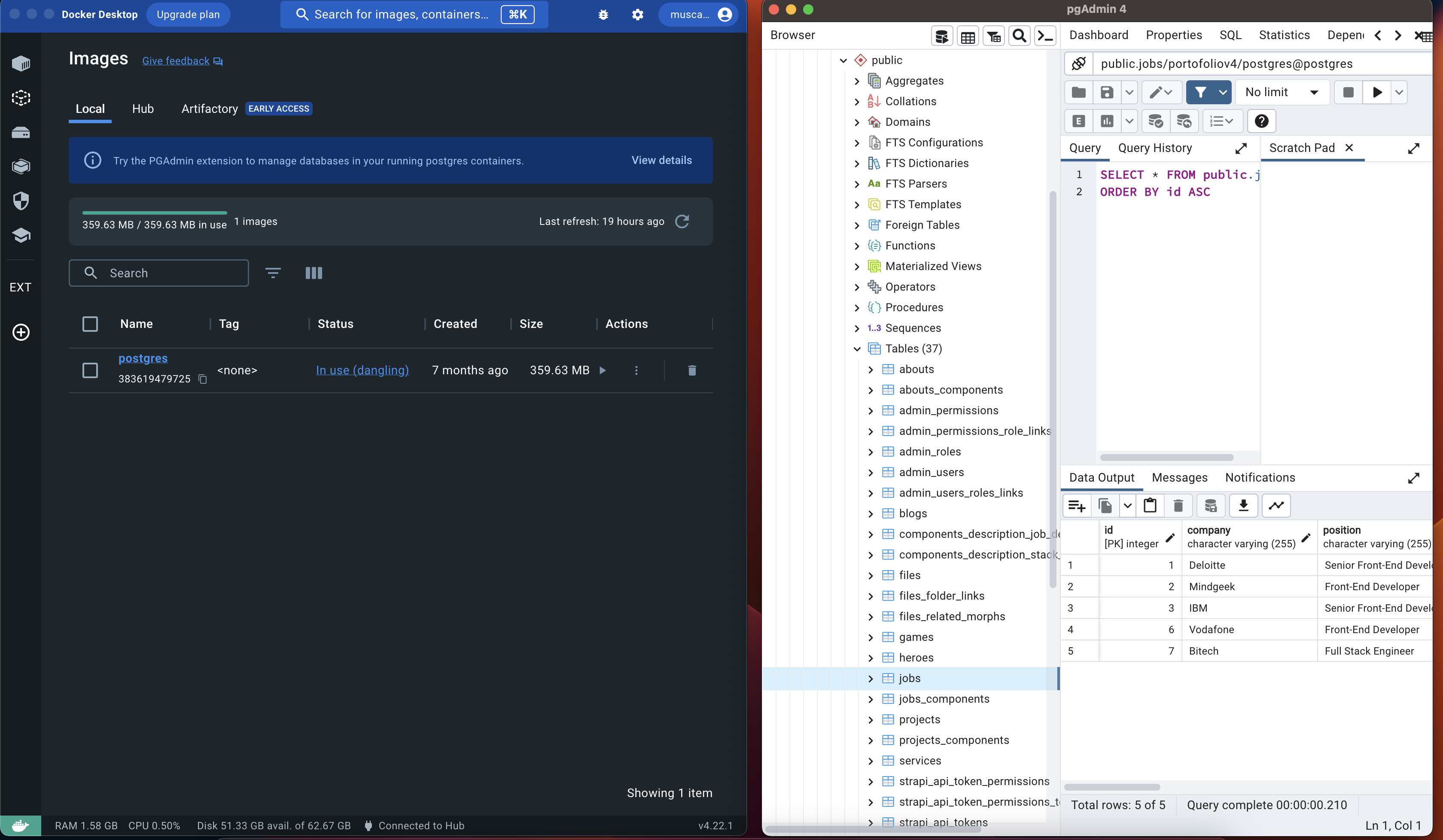Viewport: 1443px width, 840px height.
Task: Click the Give feedback link on Images page
Action: [175, 61]
